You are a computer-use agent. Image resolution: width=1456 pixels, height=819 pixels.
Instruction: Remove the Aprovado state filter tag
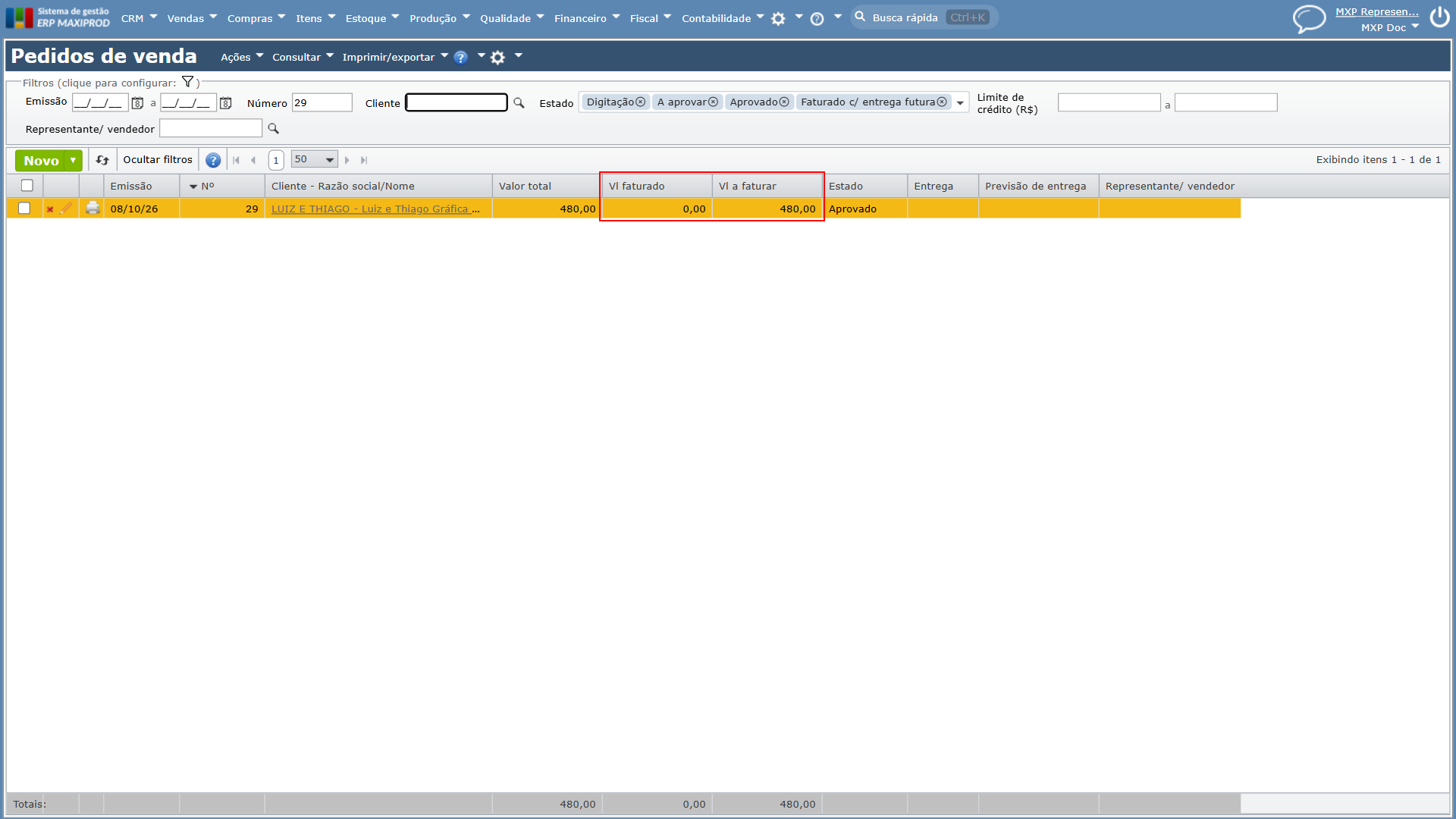point(784,102)
